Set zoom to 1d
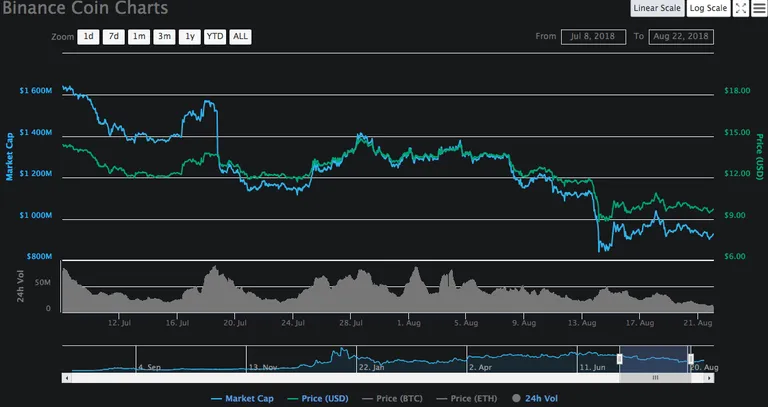768x407 pixels. pyautogui.click(x=88, y=37)
